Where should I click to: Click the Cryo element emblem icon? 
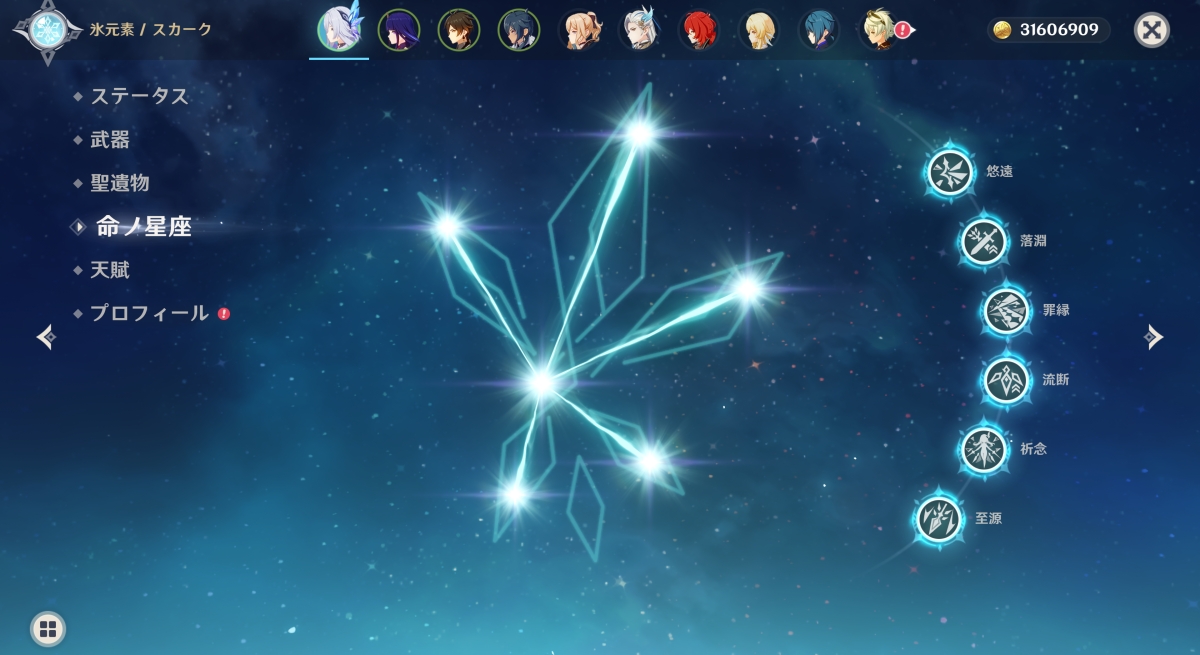click(x=46, y=30)
